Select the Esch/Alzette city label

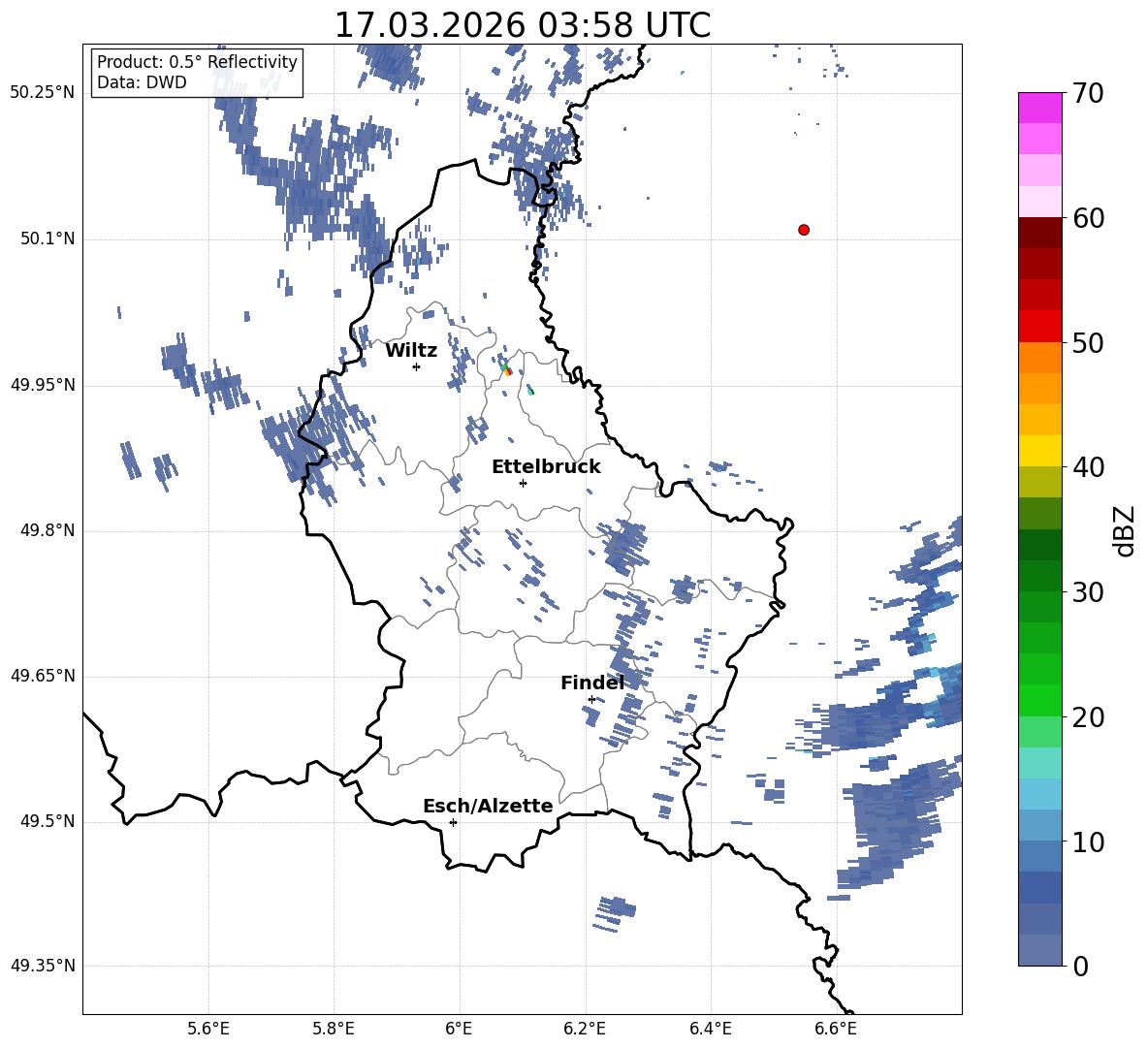489,806
